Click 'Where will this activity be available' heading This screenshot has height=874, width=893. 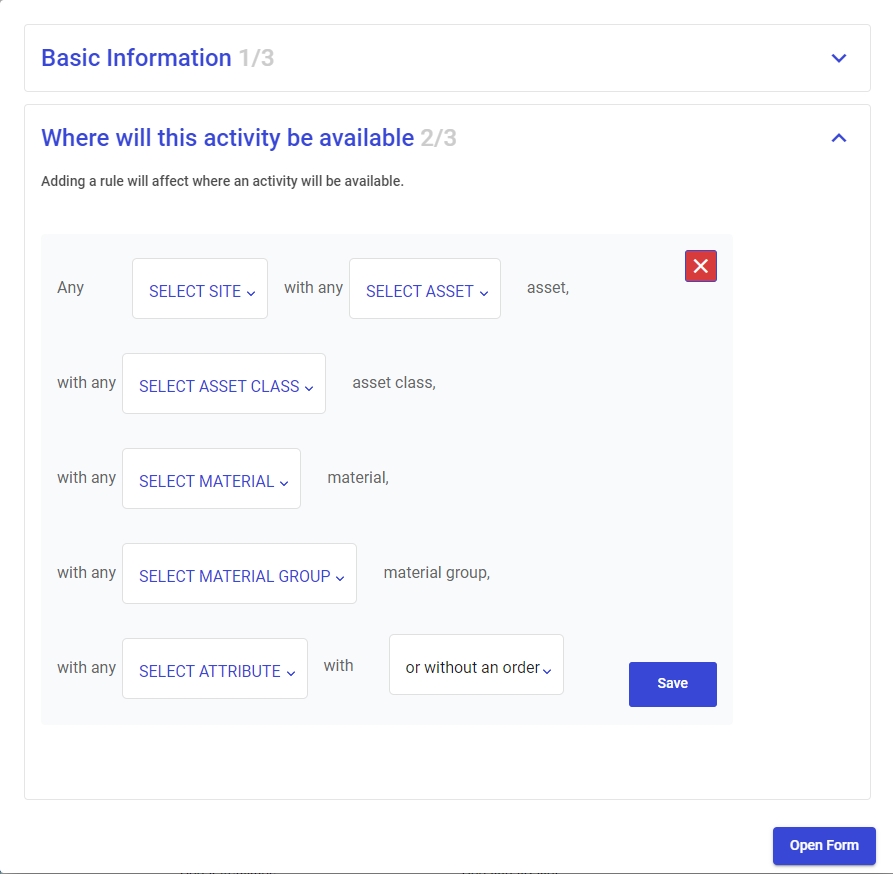point(228,138)
